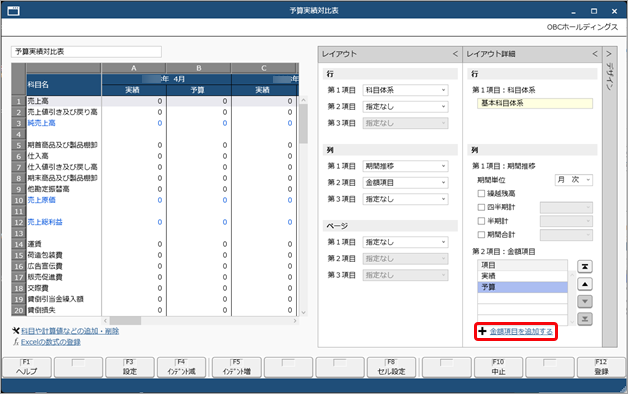The height and width of the screenshot is (394, 628).
Task: Click the 科目や計算値などの追加・削除 link
Action: (70, 331)
